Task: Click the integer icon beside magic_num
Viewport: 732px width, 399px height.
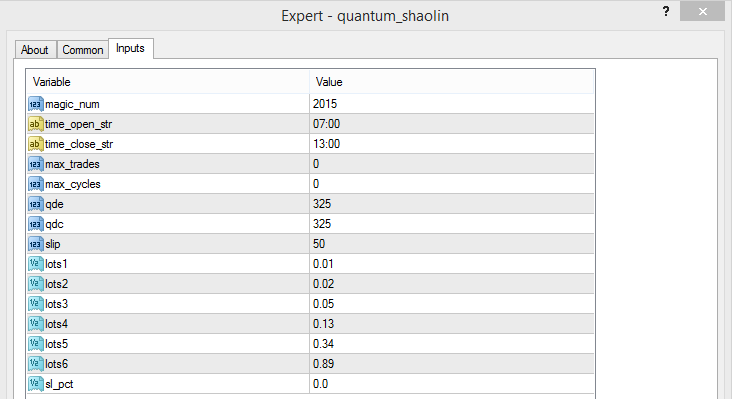Action: [x=36, y=104]
